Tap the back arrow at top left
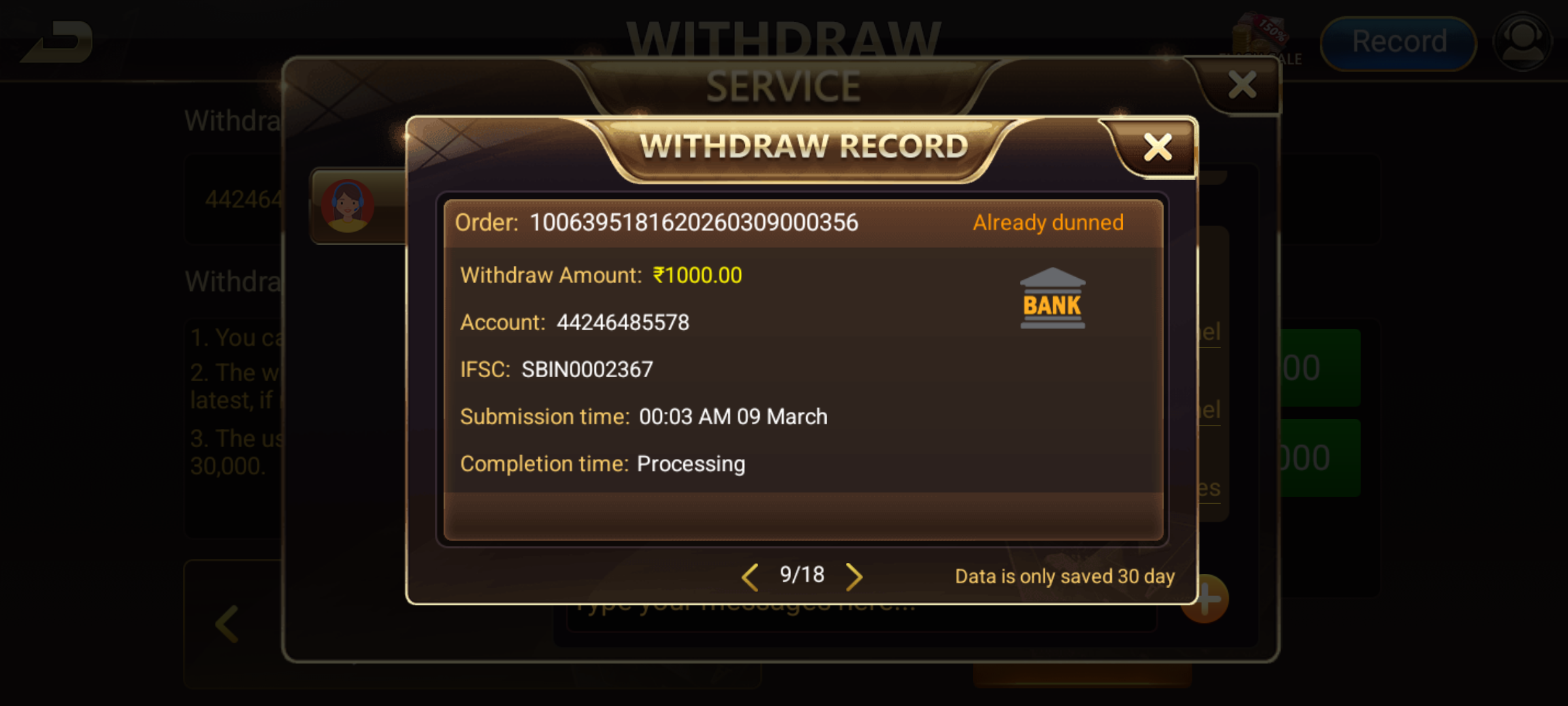1568x706 pixels. click(57, 42)
